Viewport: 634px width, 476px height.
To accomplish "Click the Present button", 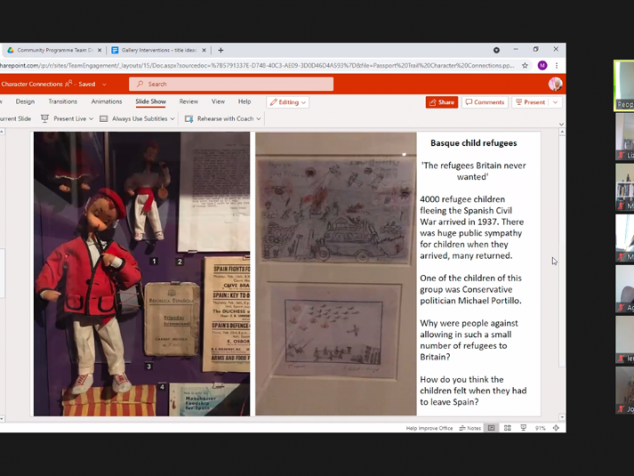I will 530,102.
